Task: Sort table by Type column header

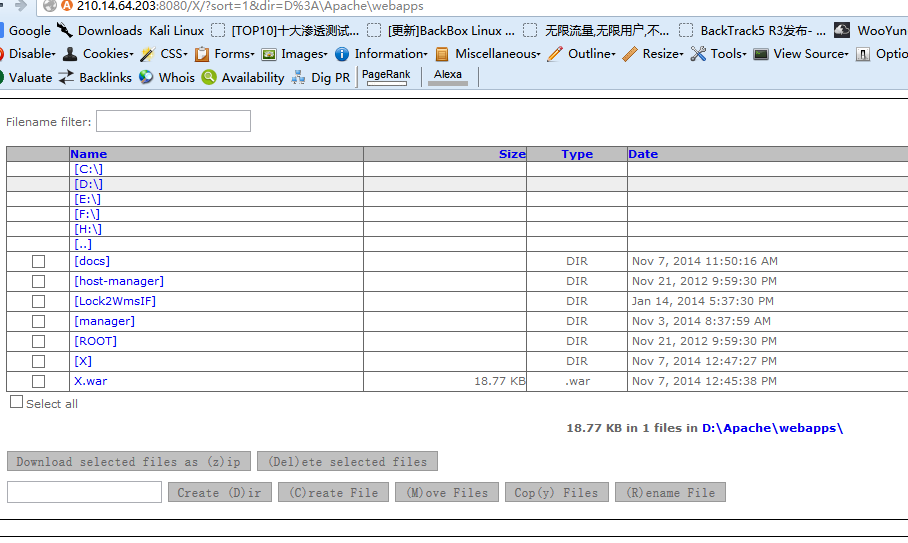Action: (x=577, y=154)
